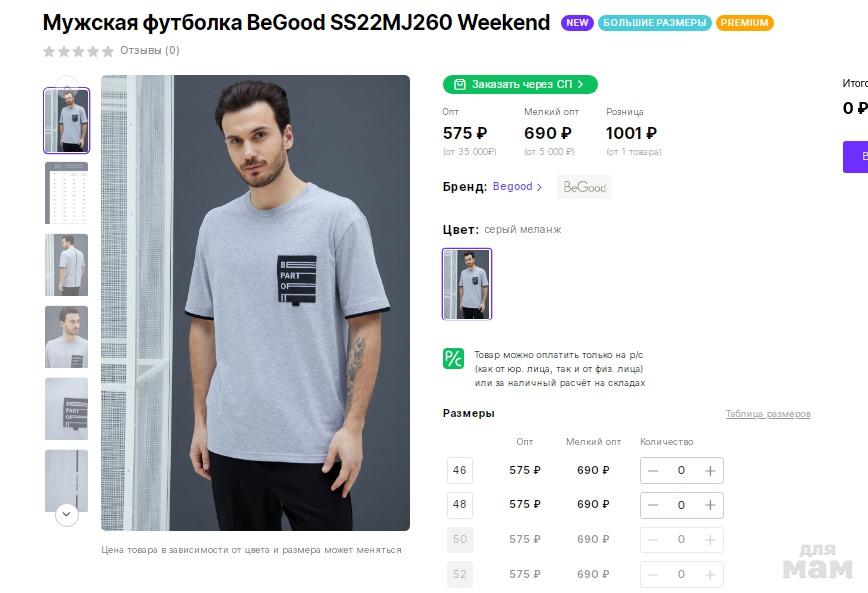
Task: Click the star rating icons
Action: [x=79, y=51]
